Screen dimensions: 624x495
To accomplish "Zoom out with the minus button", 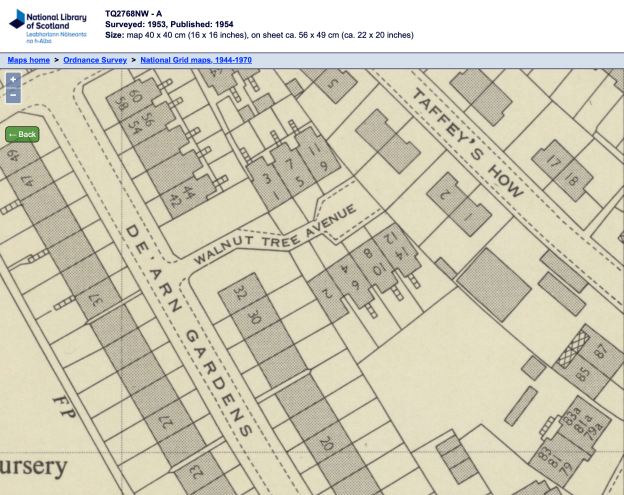I will [13, 95].
